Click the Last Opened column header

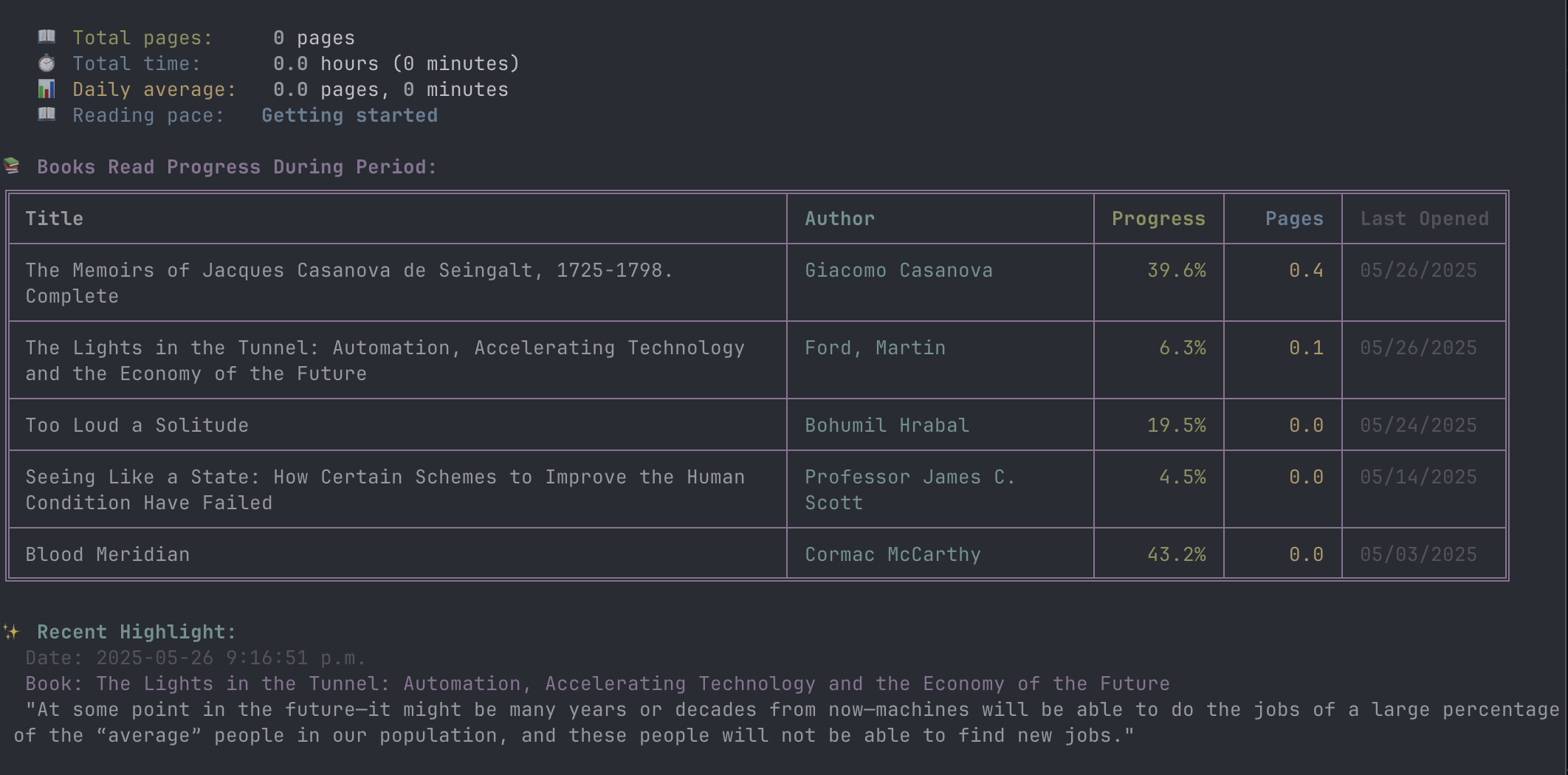click(1424, 218)
